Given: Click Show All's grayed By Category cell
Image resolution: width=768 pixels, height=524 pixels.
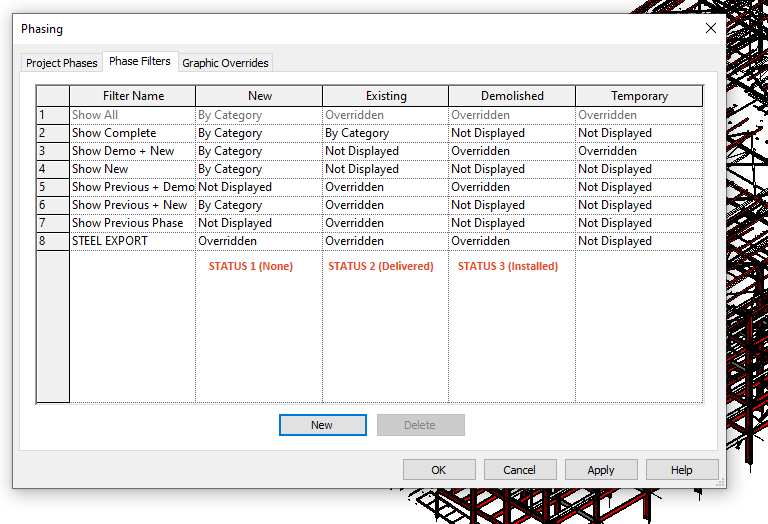Looking at the screenshot, I should 259,115.
